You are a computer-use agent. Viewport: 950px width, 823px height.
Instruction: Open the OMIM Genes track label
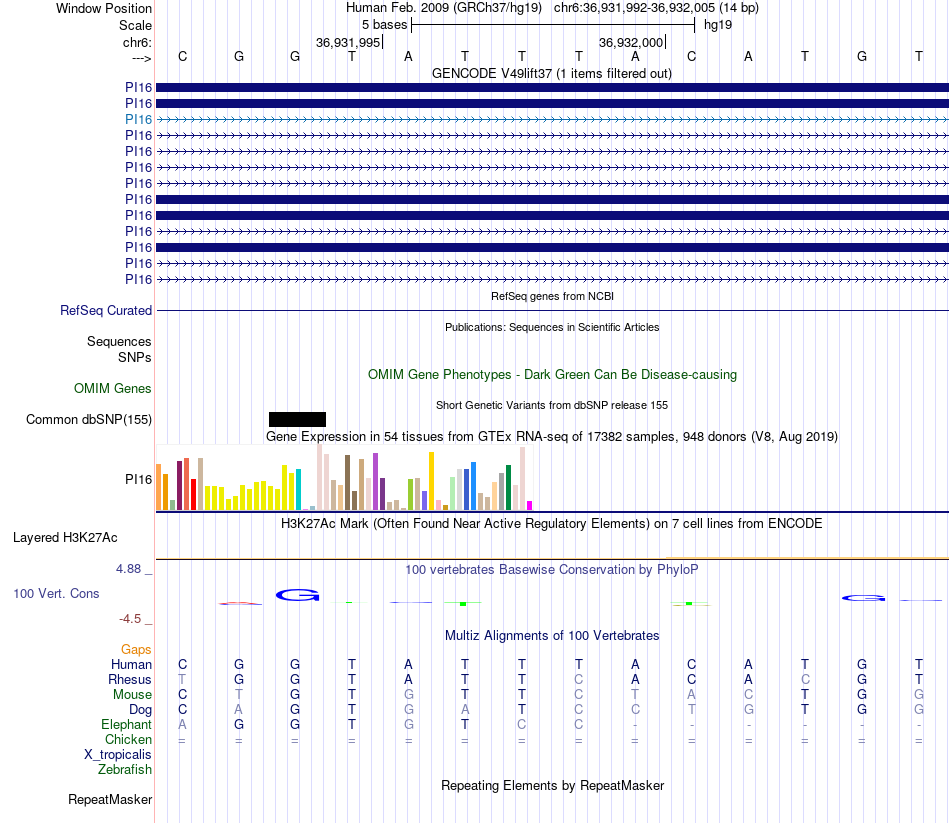pyautogui.click(x=112, y=388)
